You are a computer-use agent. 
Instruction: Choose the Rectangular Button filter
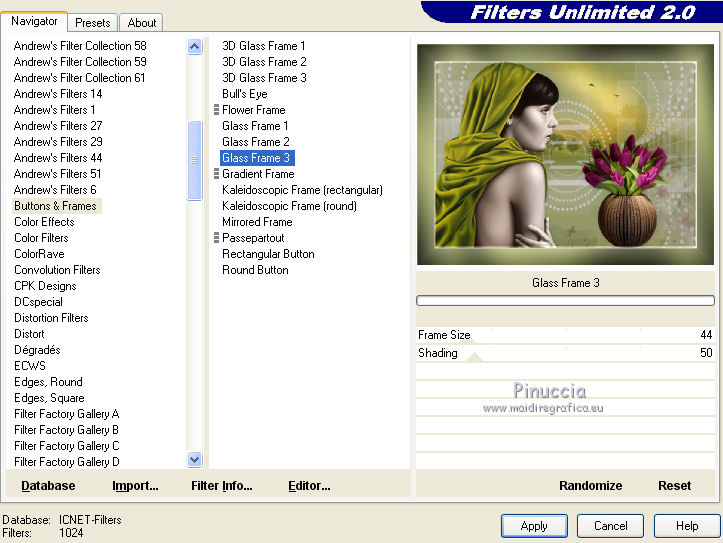pyautogui.click(x=268, y=254)
